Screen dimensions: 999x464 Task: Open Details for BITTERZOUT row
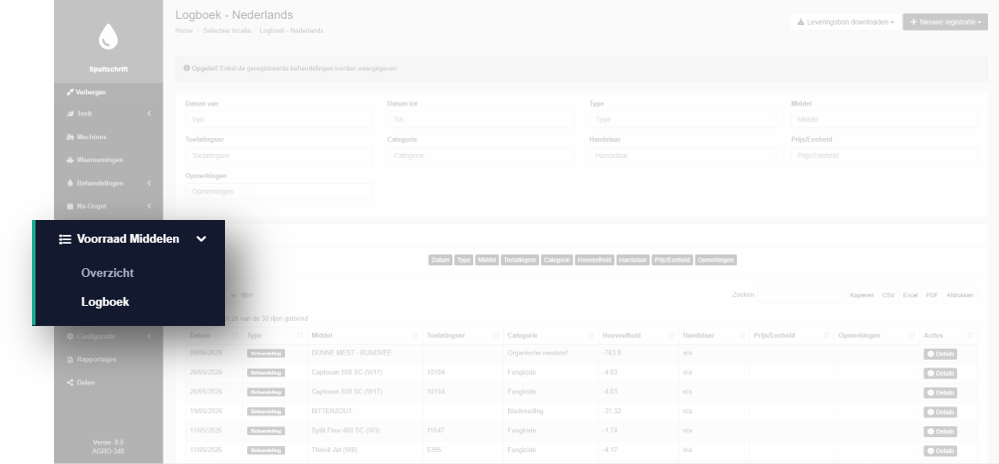pos(940,412)
